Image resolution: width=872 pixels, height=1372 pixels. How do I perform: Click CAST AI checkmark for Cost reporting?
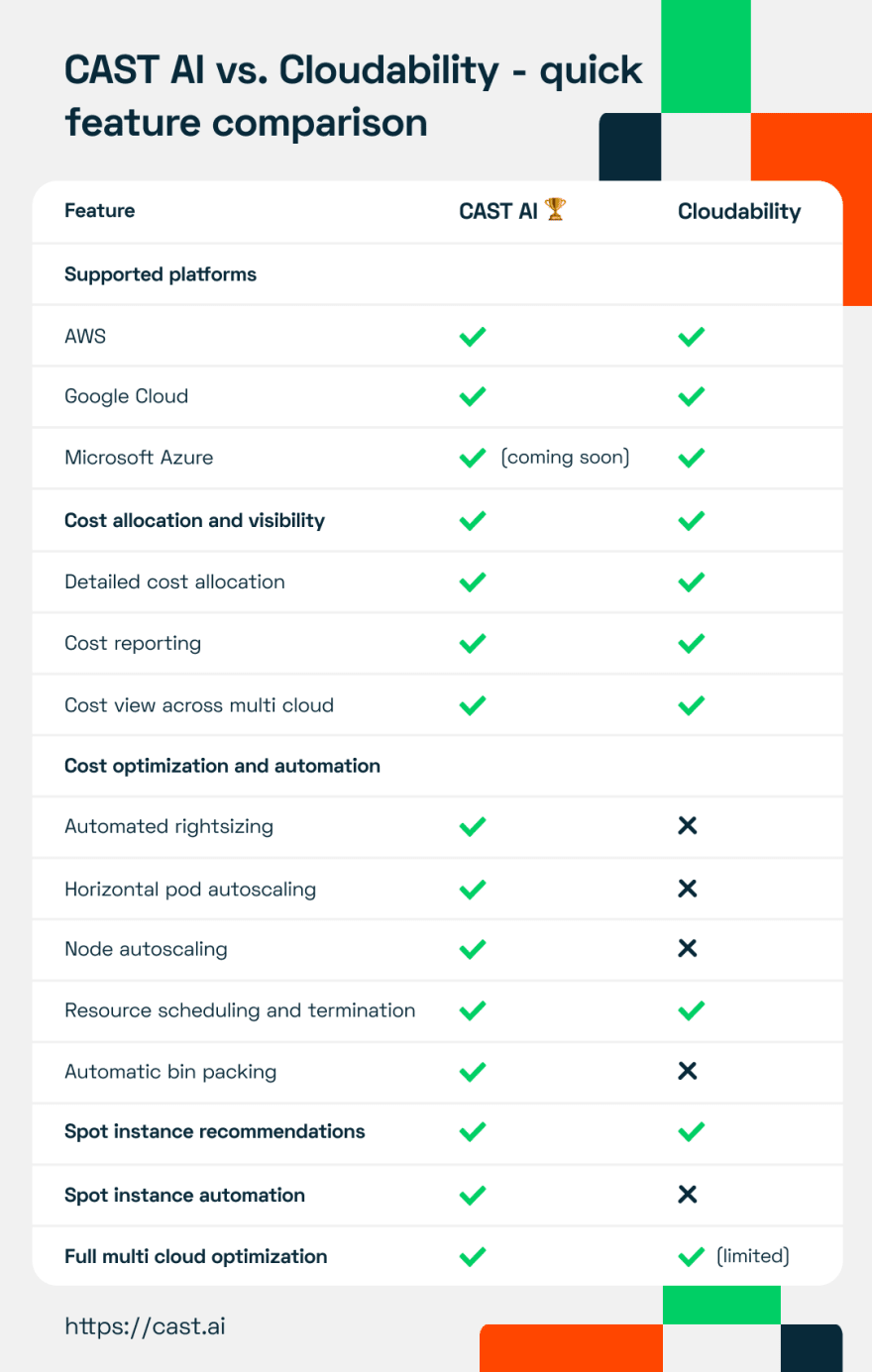(x=473, y=643)
